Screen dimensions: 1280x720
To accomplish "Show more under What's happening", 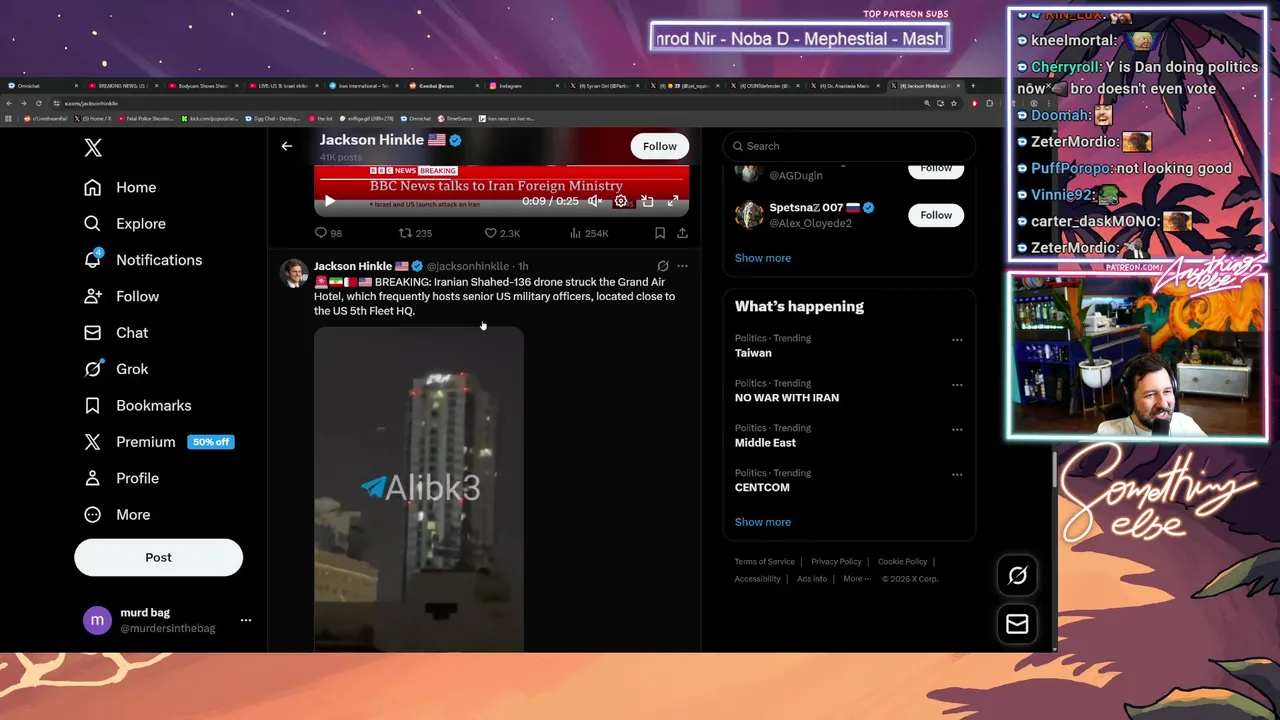I will (x=763, y=522).
